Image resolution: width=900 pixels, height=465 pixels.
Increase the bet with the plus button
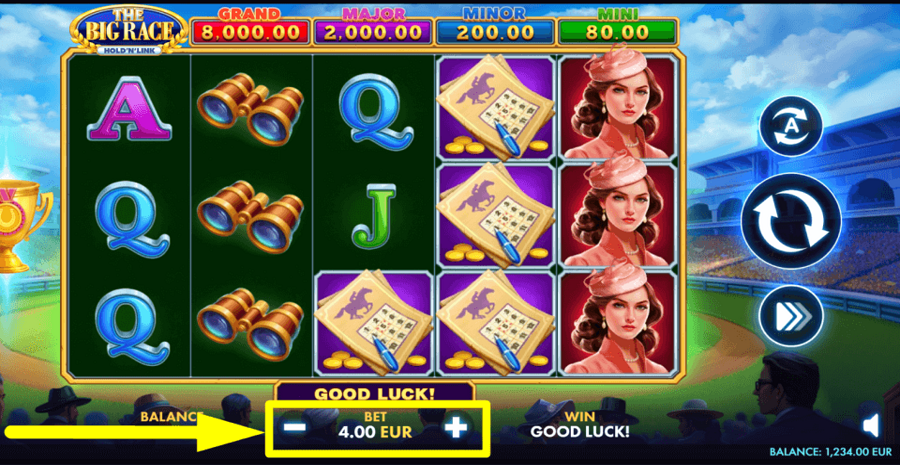click(456, 428)
